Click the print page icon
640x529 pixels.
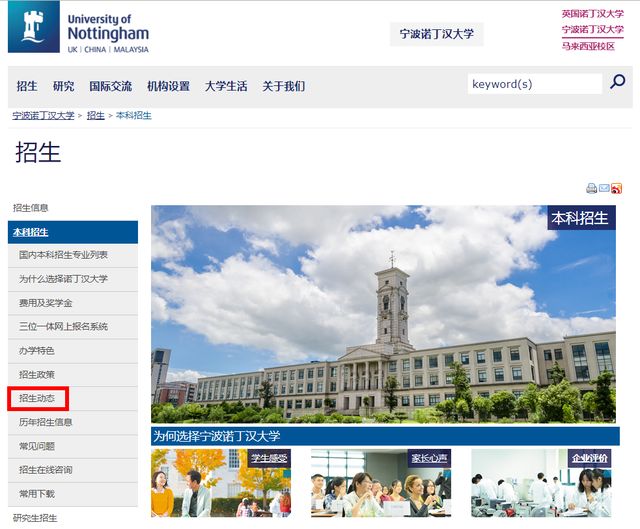coord(591,188)
